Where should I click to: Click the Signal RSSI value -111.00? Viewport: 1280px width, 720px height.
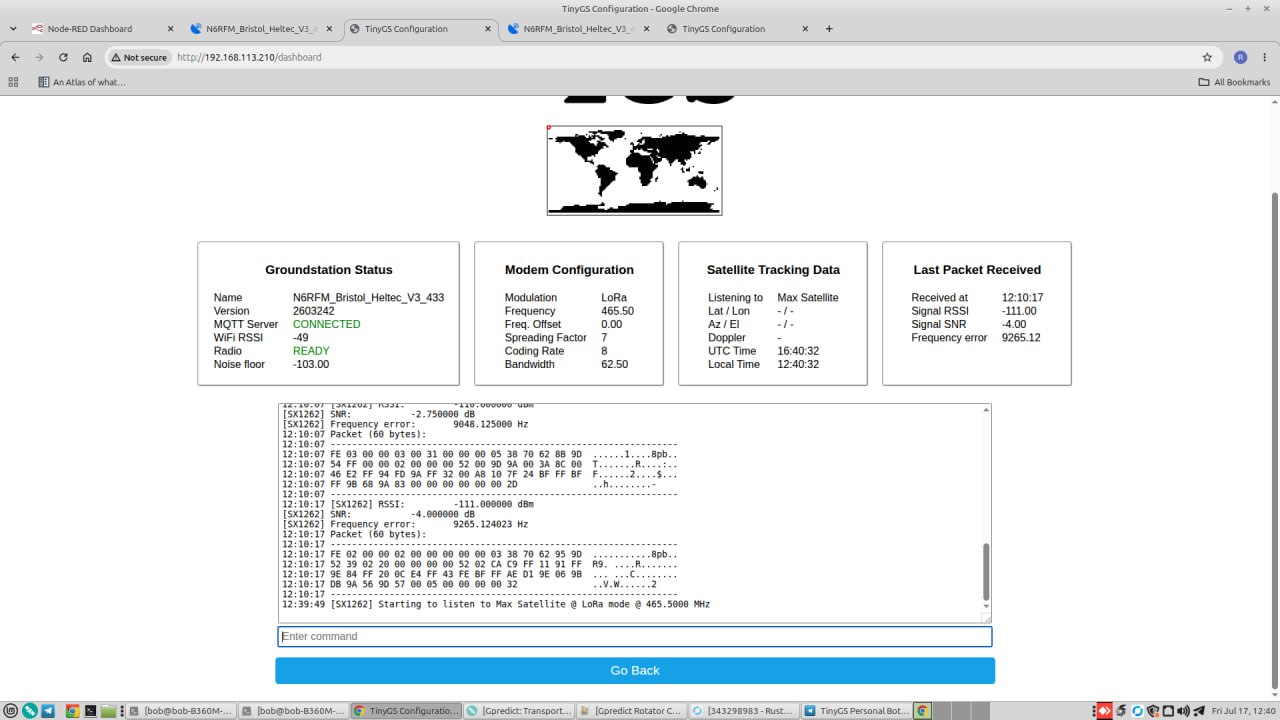point(1019,311)
